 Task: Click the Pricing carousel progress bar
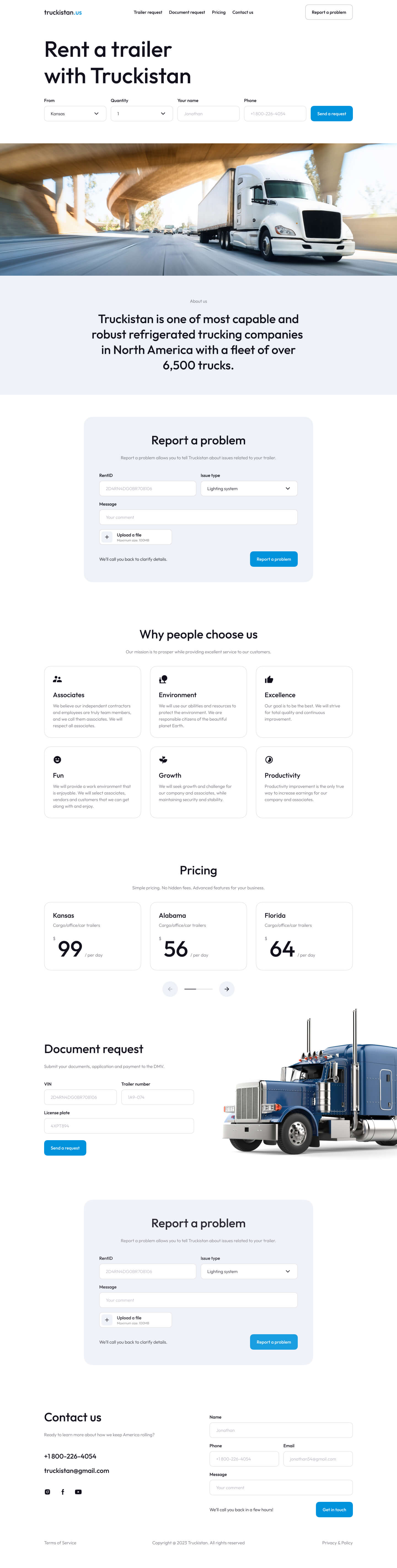198,989
